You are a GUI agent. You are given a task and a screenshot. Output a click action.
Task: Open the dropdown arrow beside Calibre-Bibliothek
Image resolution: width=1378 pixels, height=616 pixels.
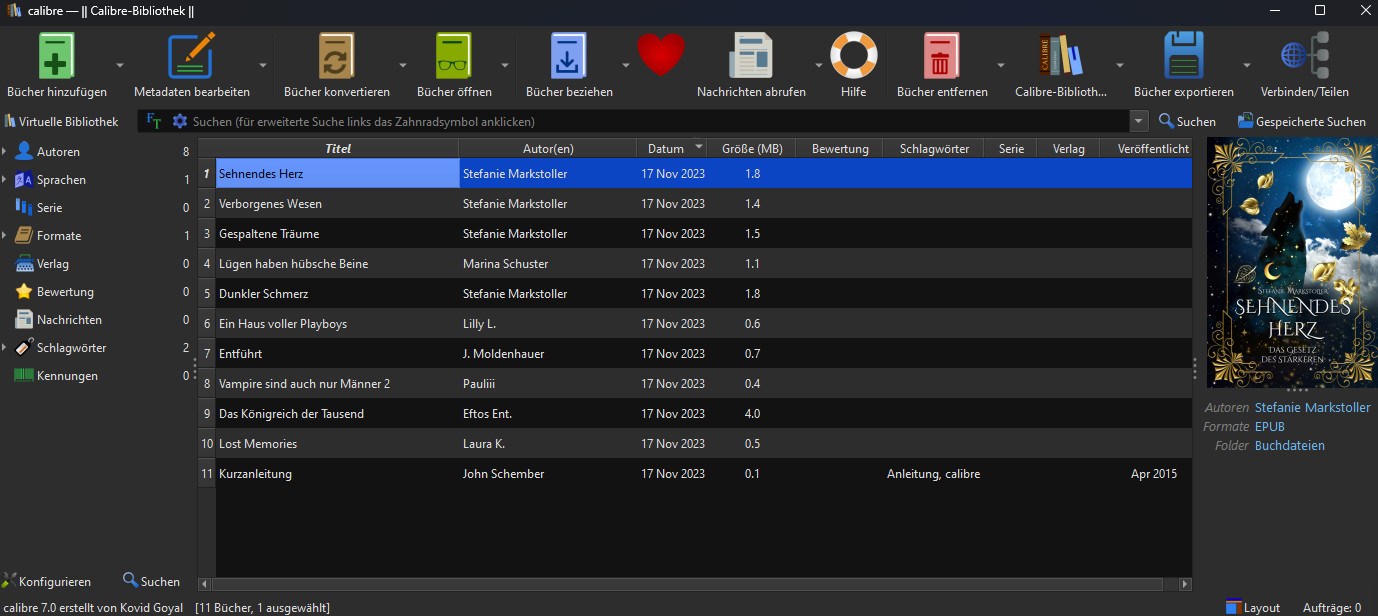click(x=1120, y=65)
